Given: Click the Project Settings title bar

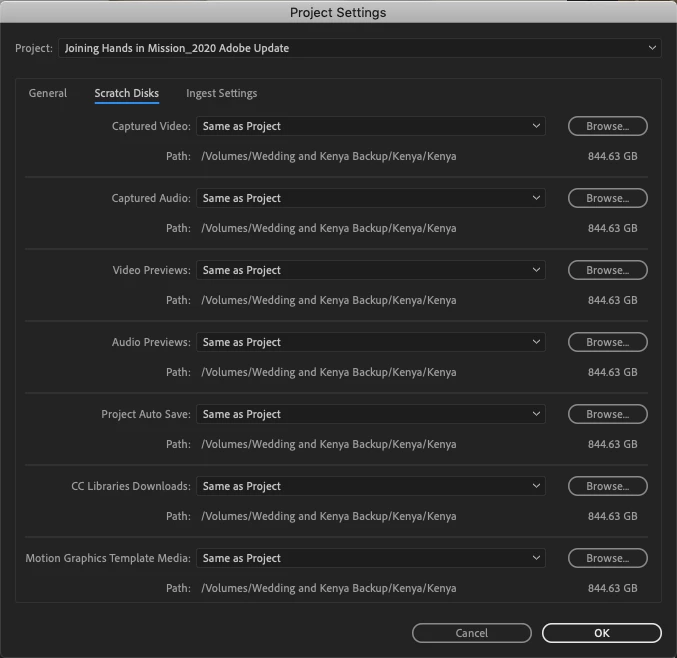Looking at the screenshot, I should pyautogui.click(x=338, y=12).
